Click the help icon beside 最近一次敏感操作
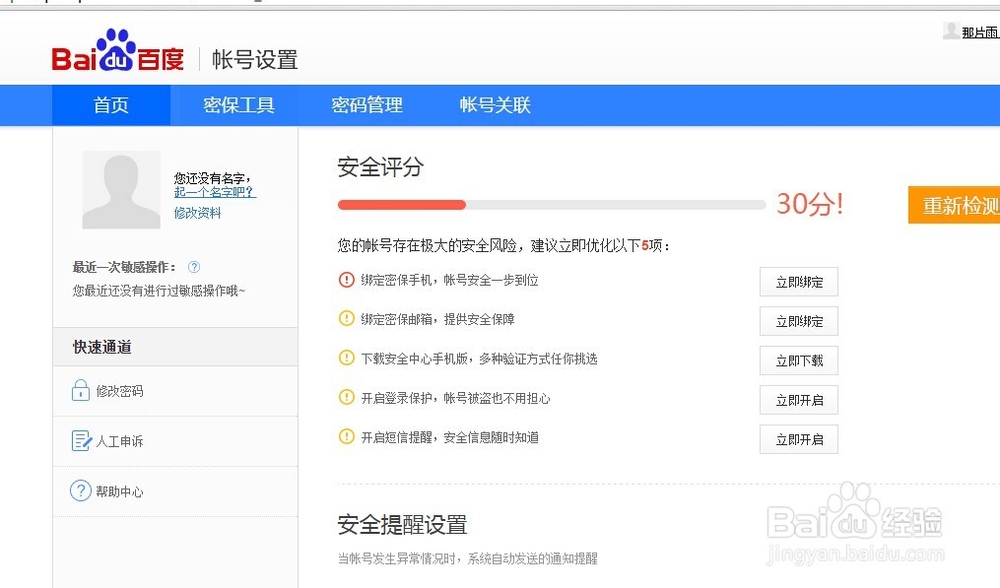 pyautogui.click(x=194, y=267)
